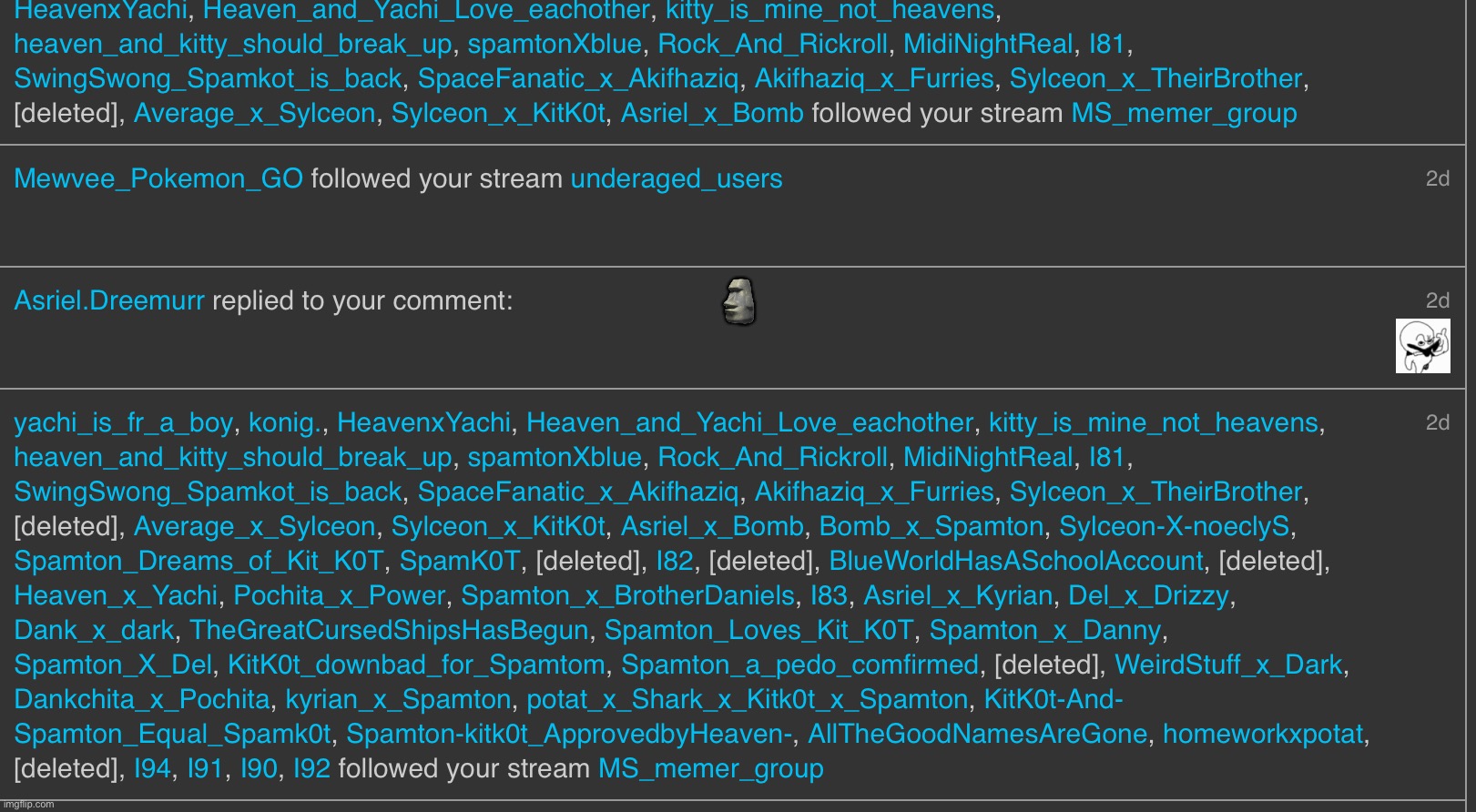
Task: Open Bomb_x_Spamton user profile
Action: (931, 526)
